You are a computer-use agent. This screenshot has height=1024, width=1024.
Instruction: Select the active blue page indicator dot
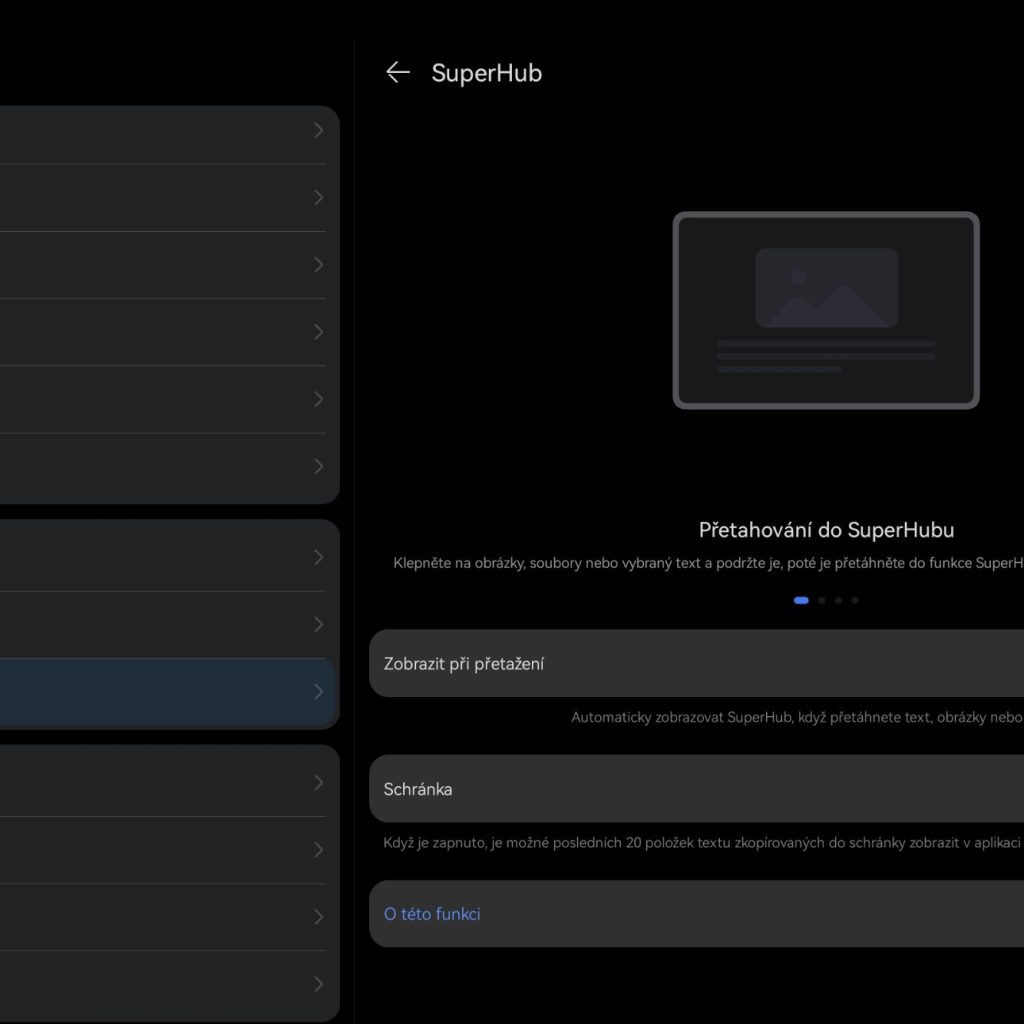pos(801,601)
